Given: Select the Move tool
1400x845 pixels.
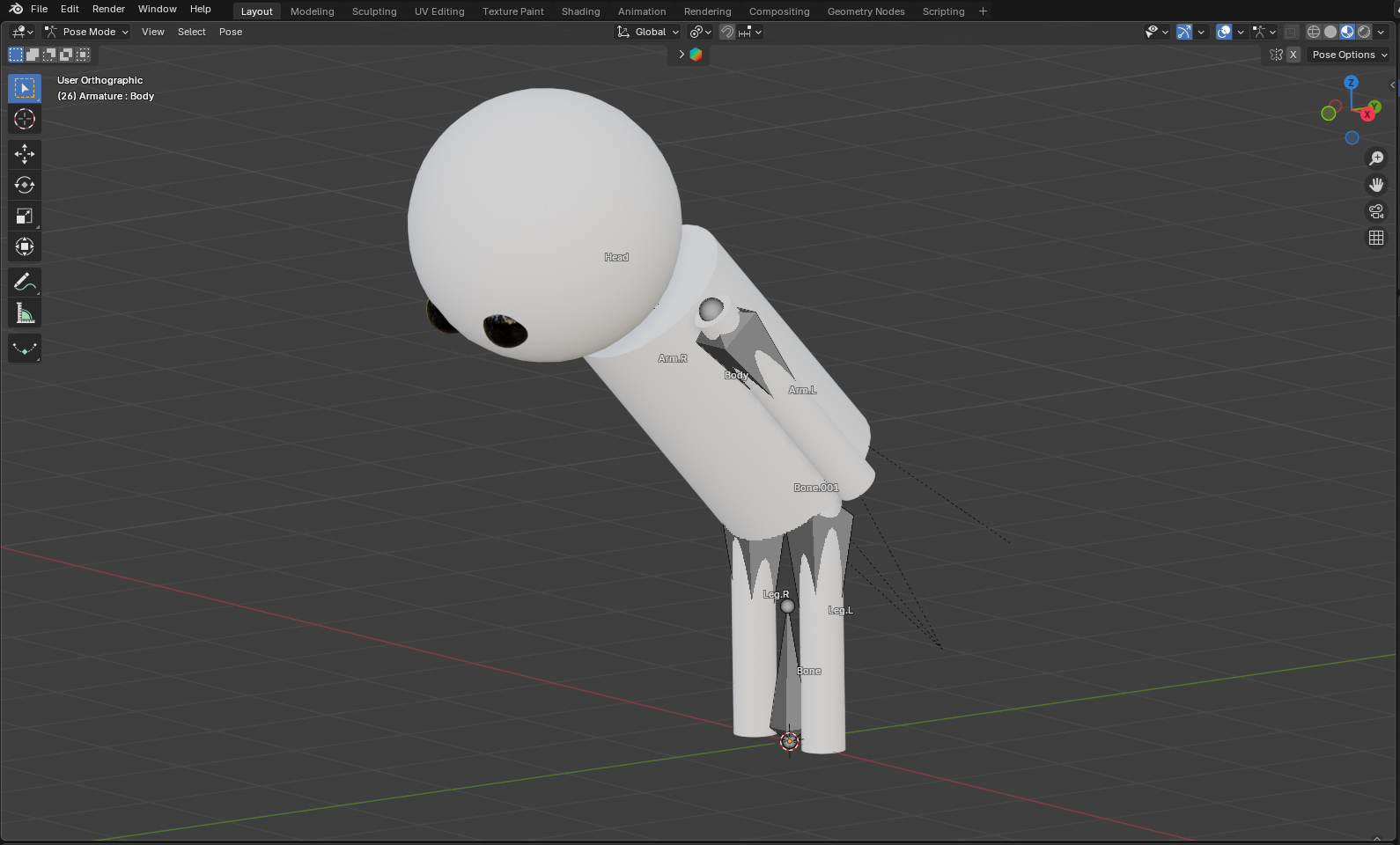Looking at the screenshot, I should point(25,154).
